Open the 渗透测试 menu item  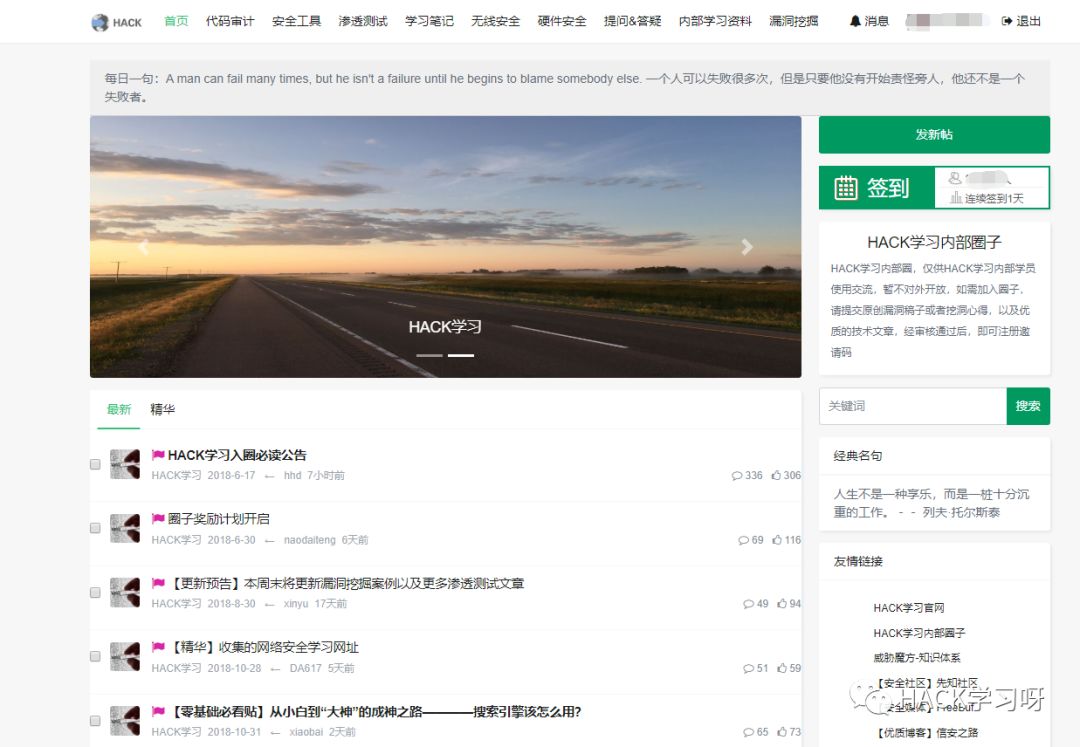(362, 21)
